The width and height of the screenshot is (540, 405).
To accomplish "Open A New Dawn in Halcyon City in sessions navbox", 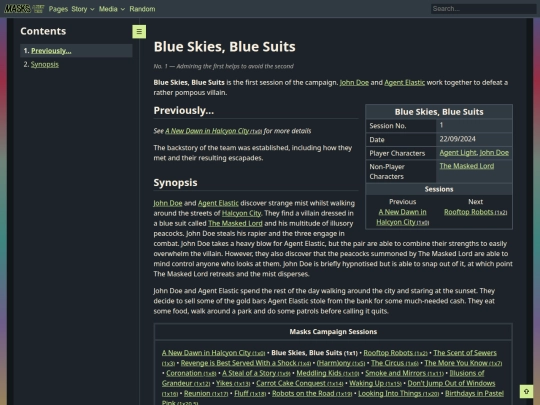I will click(x=213, y=353).
